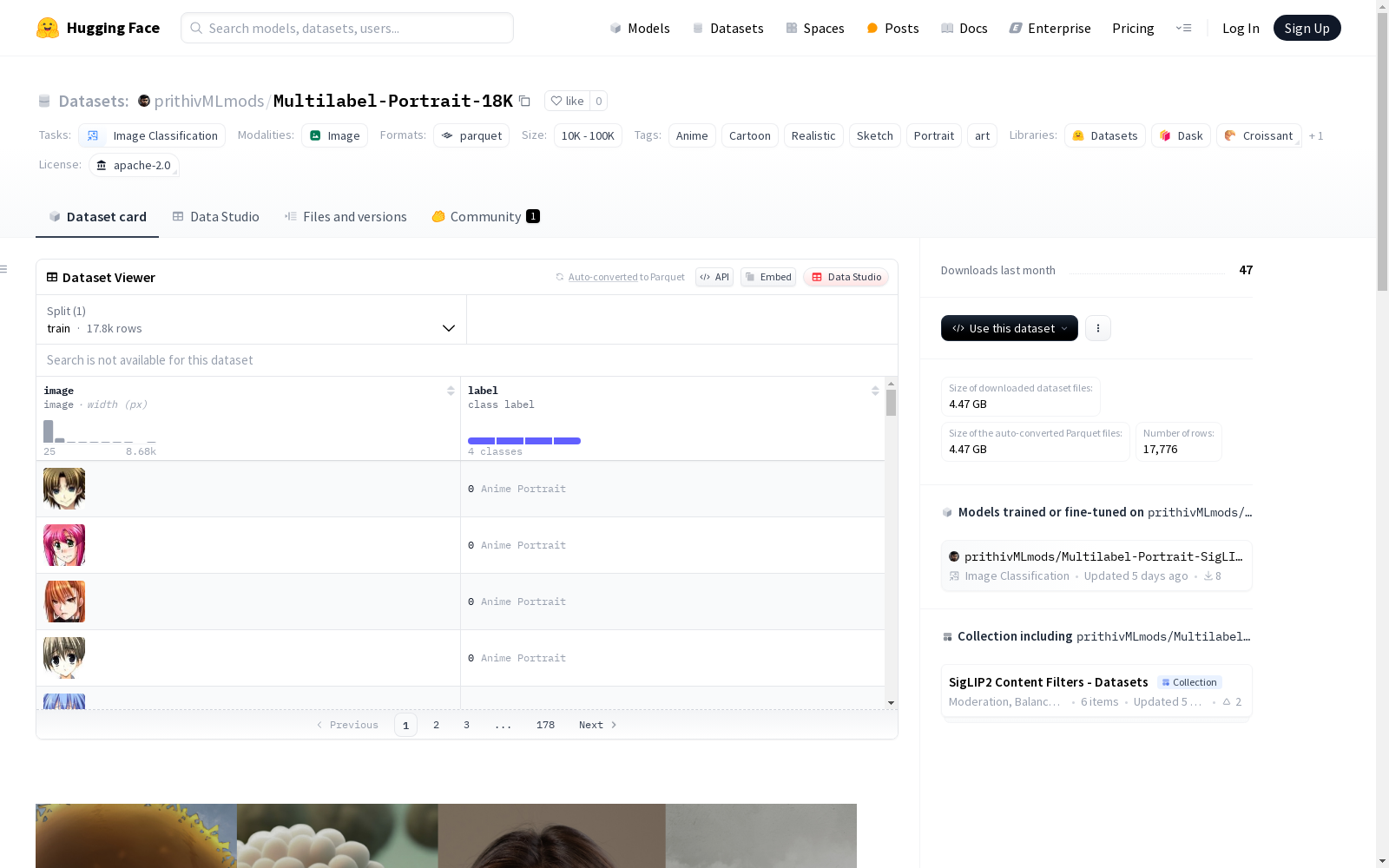Focus the search models, datasets, users field
The height and width of the screenshot is (868, 1389).
coord(347,28)
